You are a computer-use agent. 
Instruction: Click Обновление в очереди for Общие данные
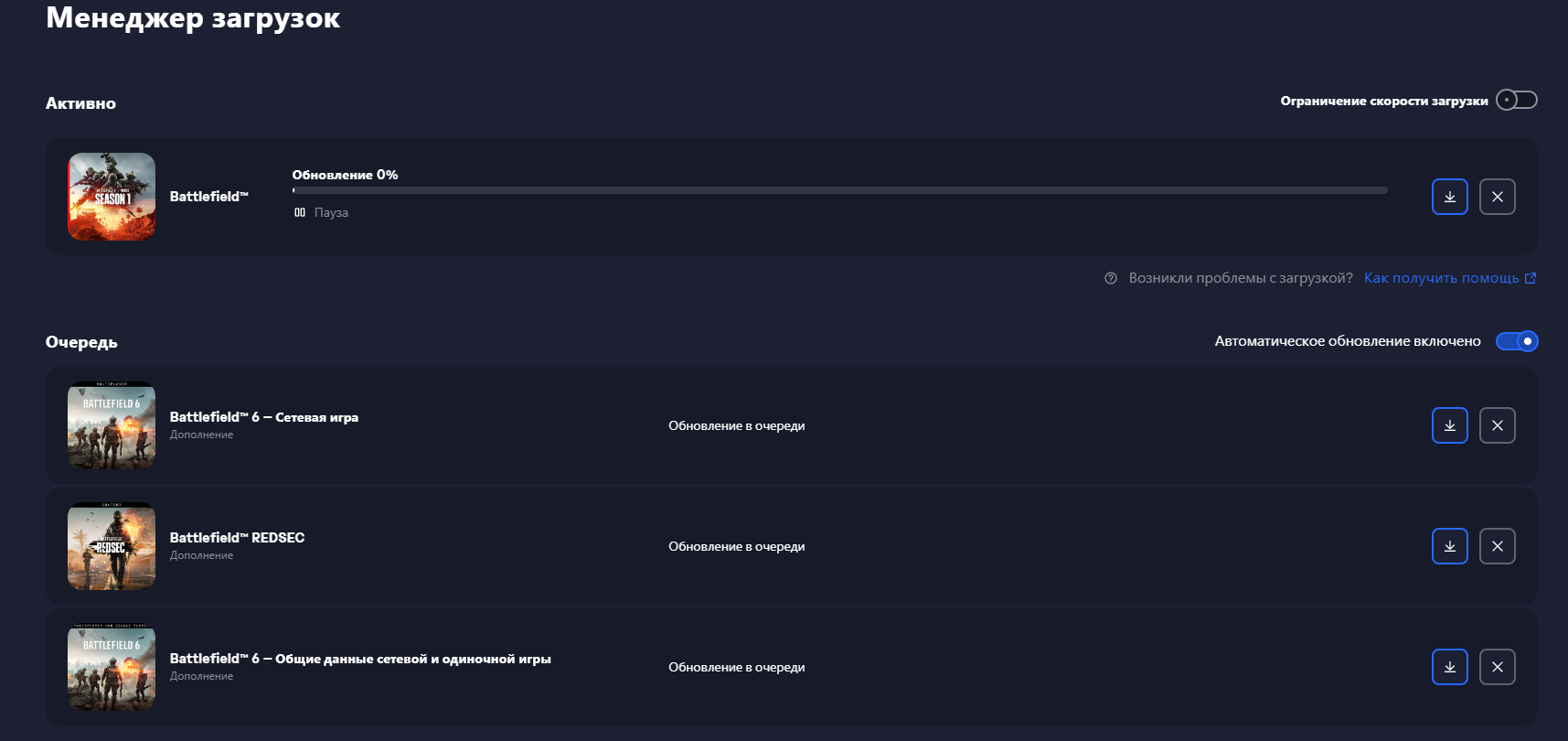tap(737, 667)
